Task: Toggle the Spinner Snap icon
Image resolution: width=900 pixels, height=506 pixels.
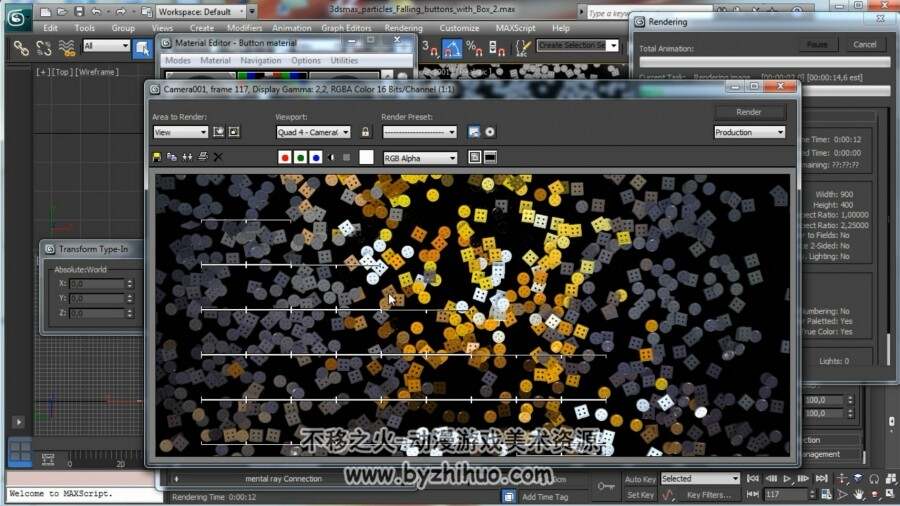Action: point(496,49)
